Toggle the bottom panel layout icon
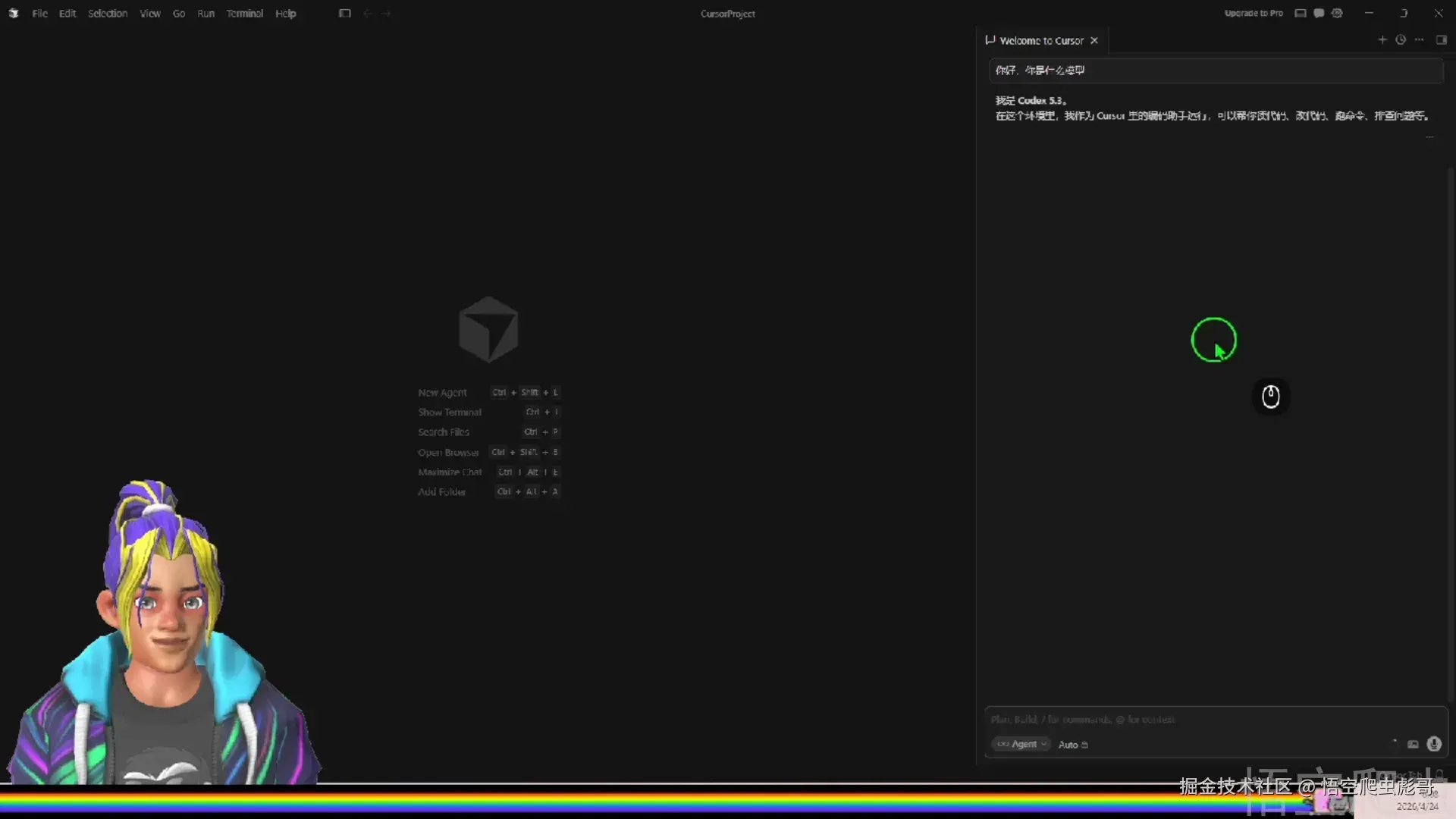The width and height of the screenshot is (1456, 819). (x=1301, y=13)
